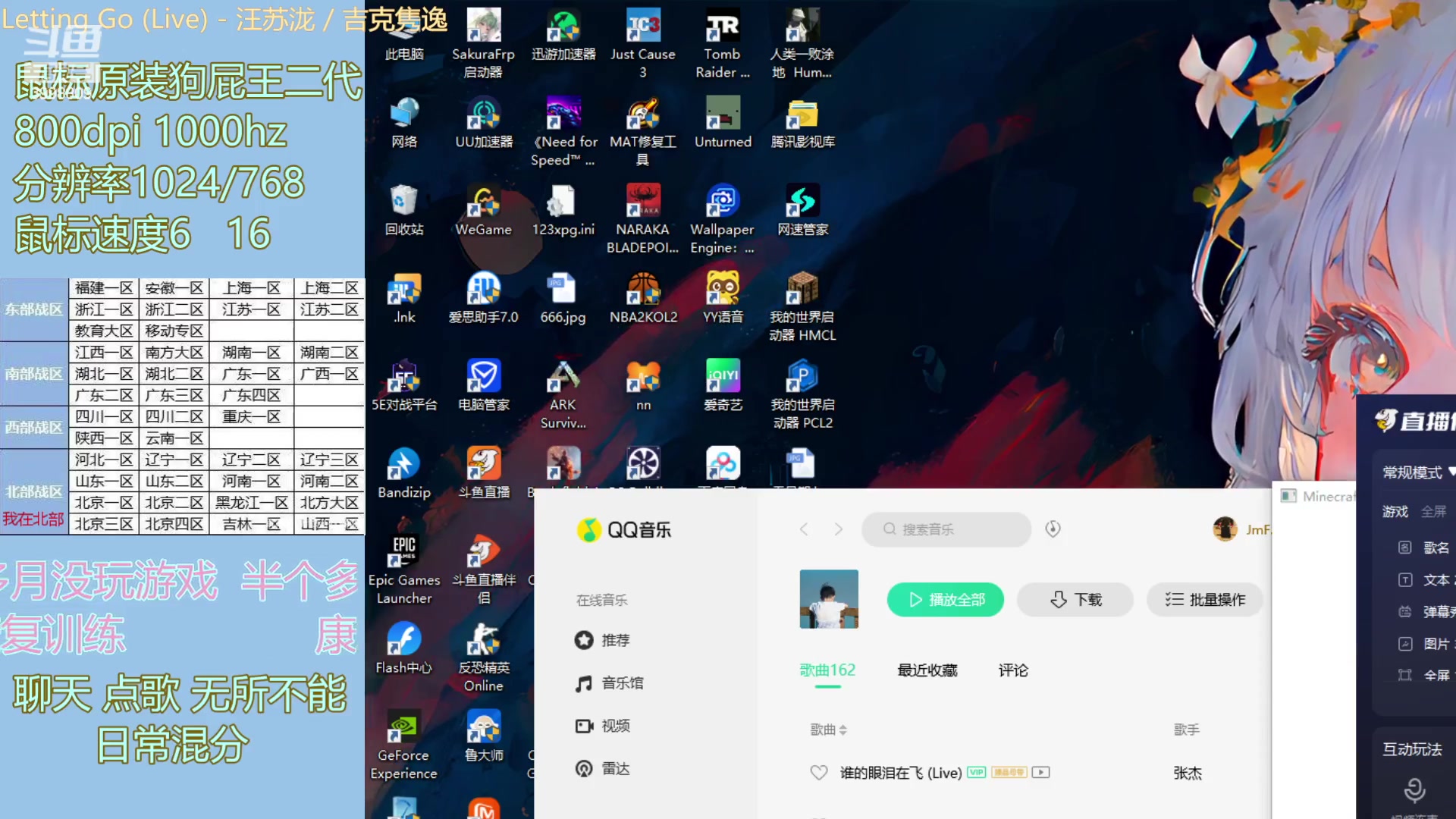Click the listen-to-identify icon beside search
1456x819 pixels.
click(1053, 529)
